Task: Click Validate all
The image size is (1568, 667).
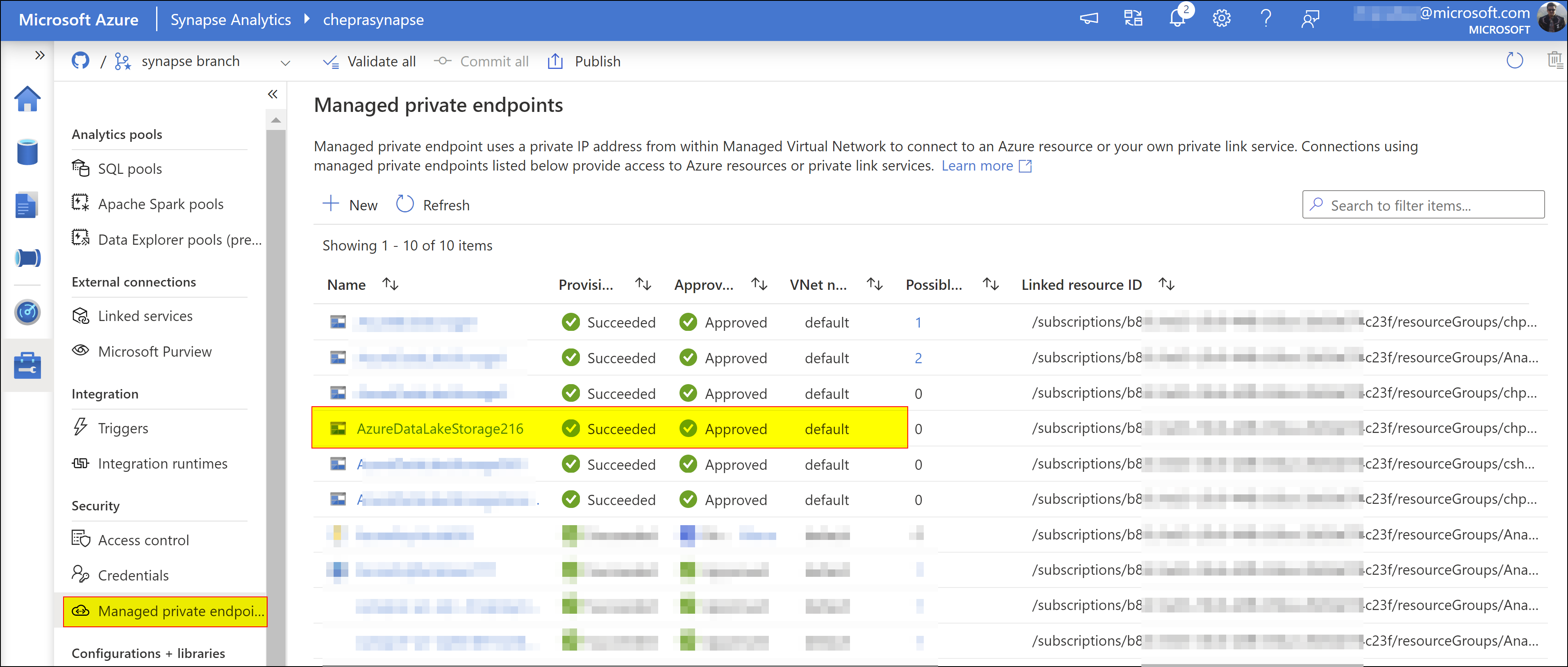Action: pos(370,61)
